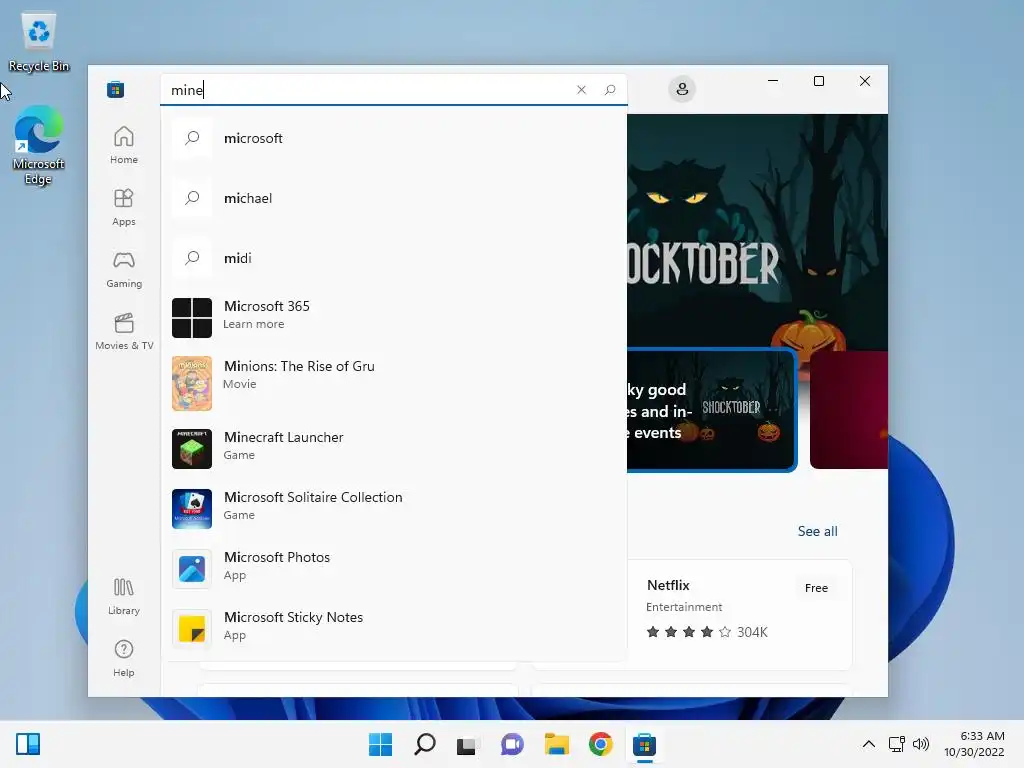
Task: Go to the Gaming section
Action: [x=123, y=269]
